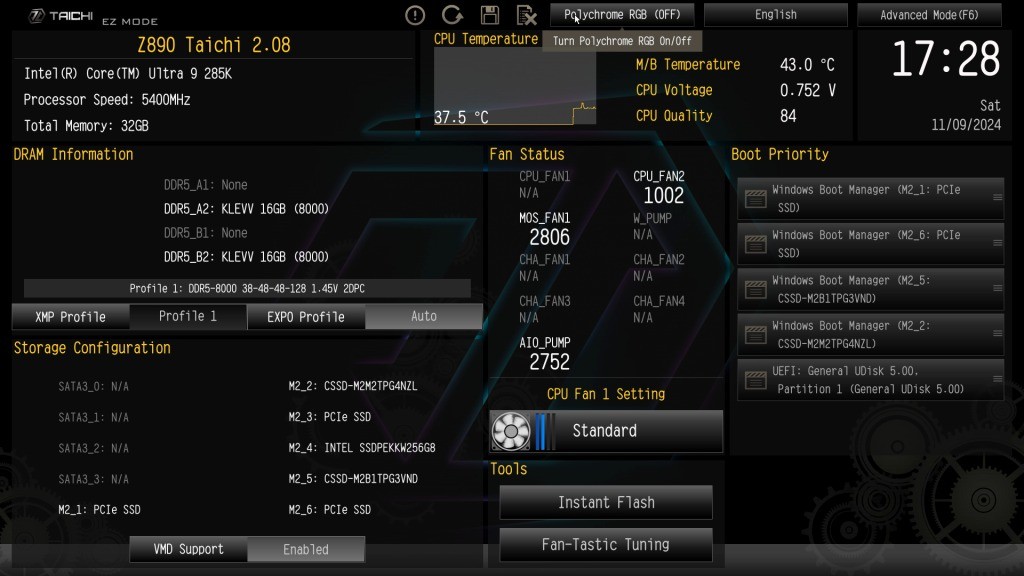The image size is (1024, 576).
Task: Grab reorder handle on M2_1 boot entry
Action: (x=997, y=197)
